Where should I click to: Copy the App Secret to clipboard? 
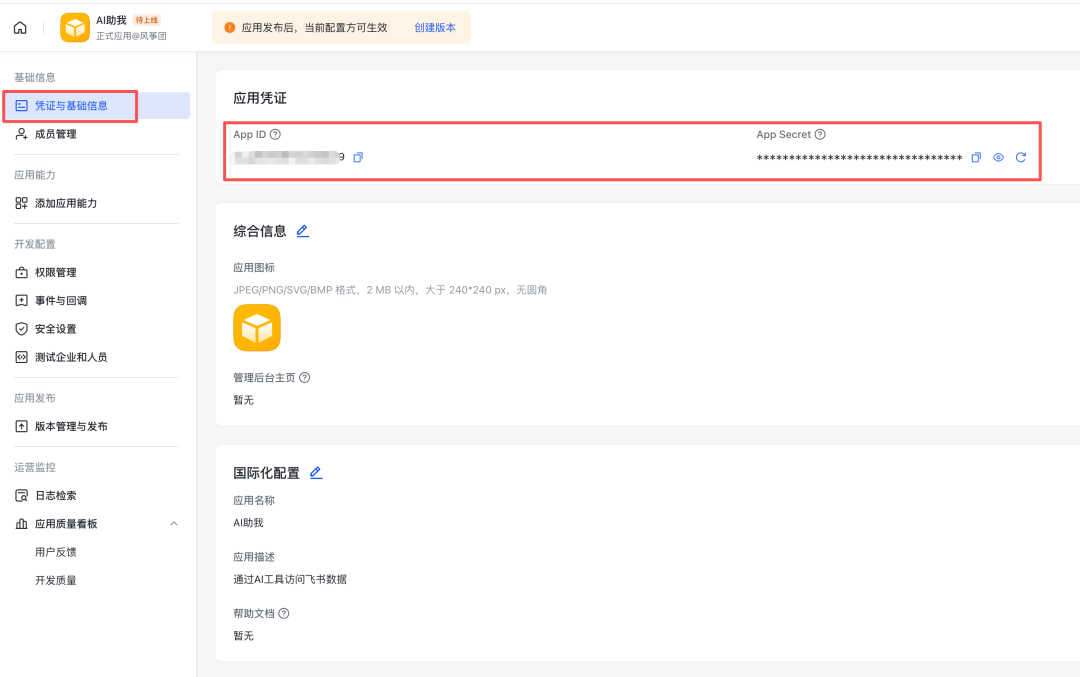976,157
